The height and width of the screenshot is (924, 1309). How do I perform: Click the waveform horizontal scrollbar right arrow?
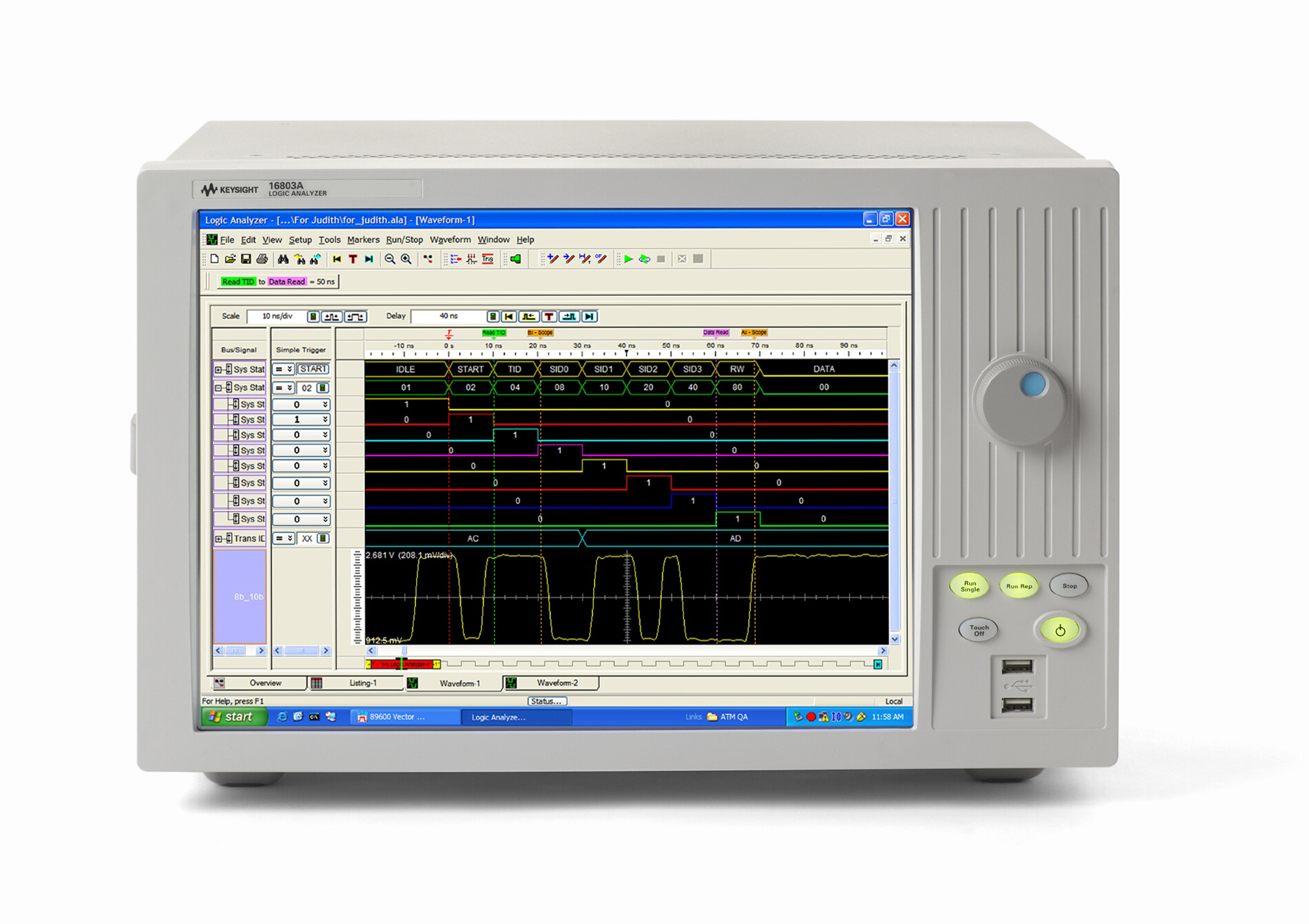[883, 650]
